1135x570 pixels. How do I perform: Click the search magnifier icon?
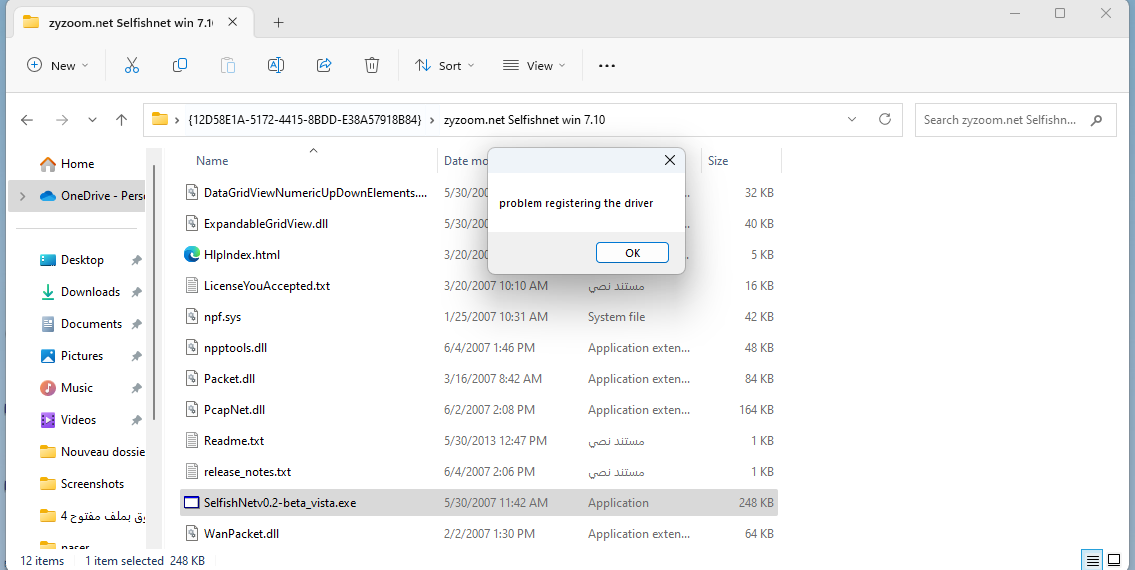[1097, 120]
